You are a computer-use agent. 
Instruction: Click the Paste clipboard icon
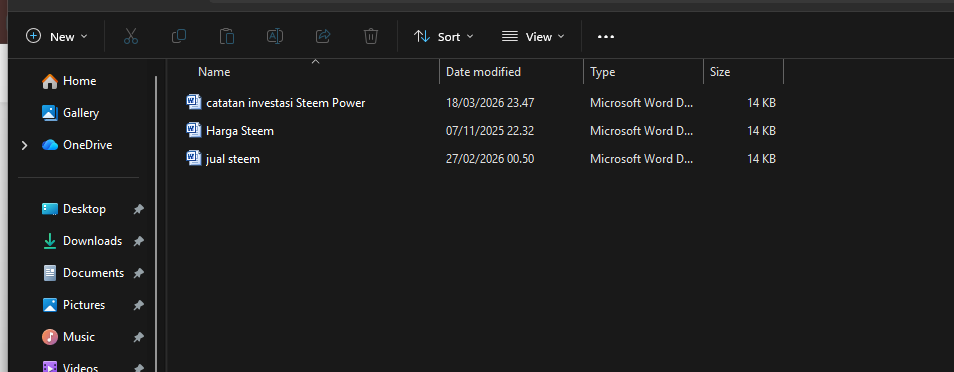tap(227, 37)
